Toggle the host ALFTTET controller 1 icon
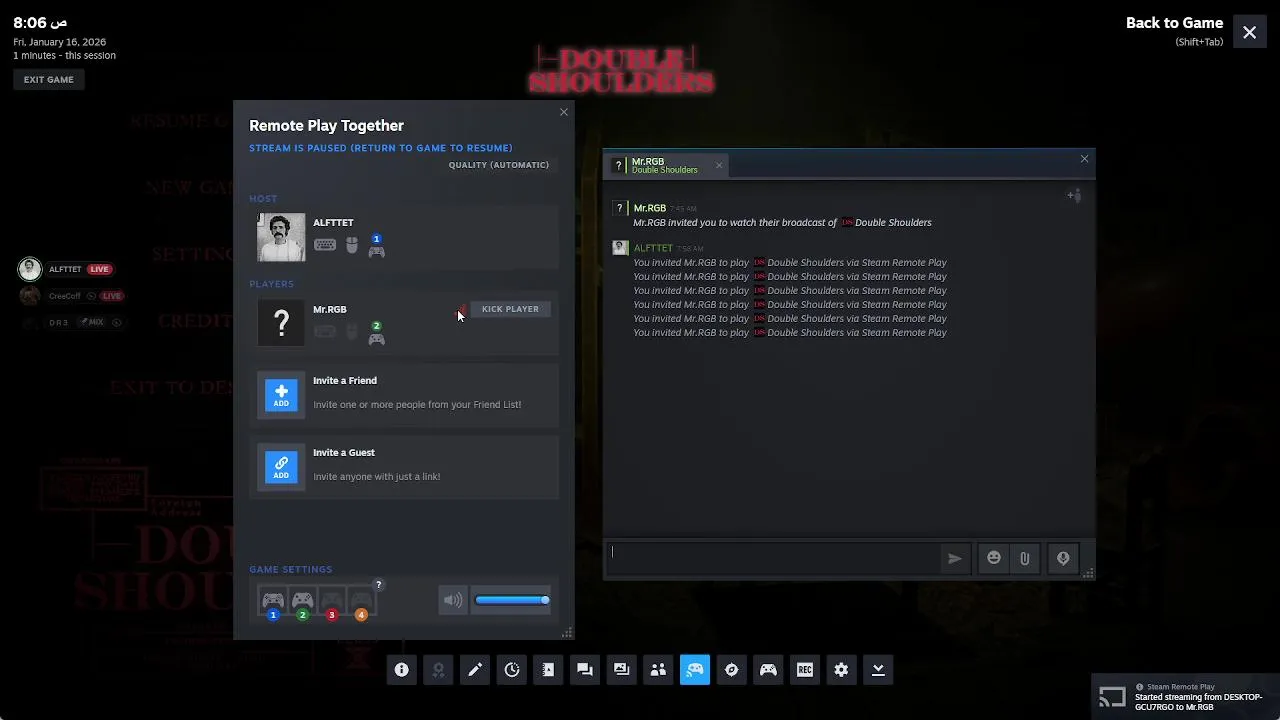This screenshot has height=720, width=1280. tap(376, 247)
